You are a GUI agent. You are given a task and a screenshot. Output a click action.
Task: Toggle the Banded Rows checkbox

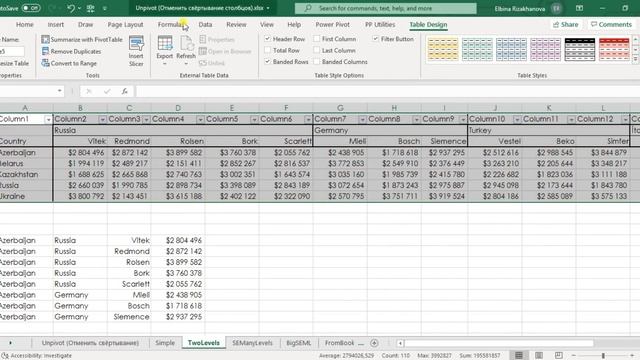[267, 62]
